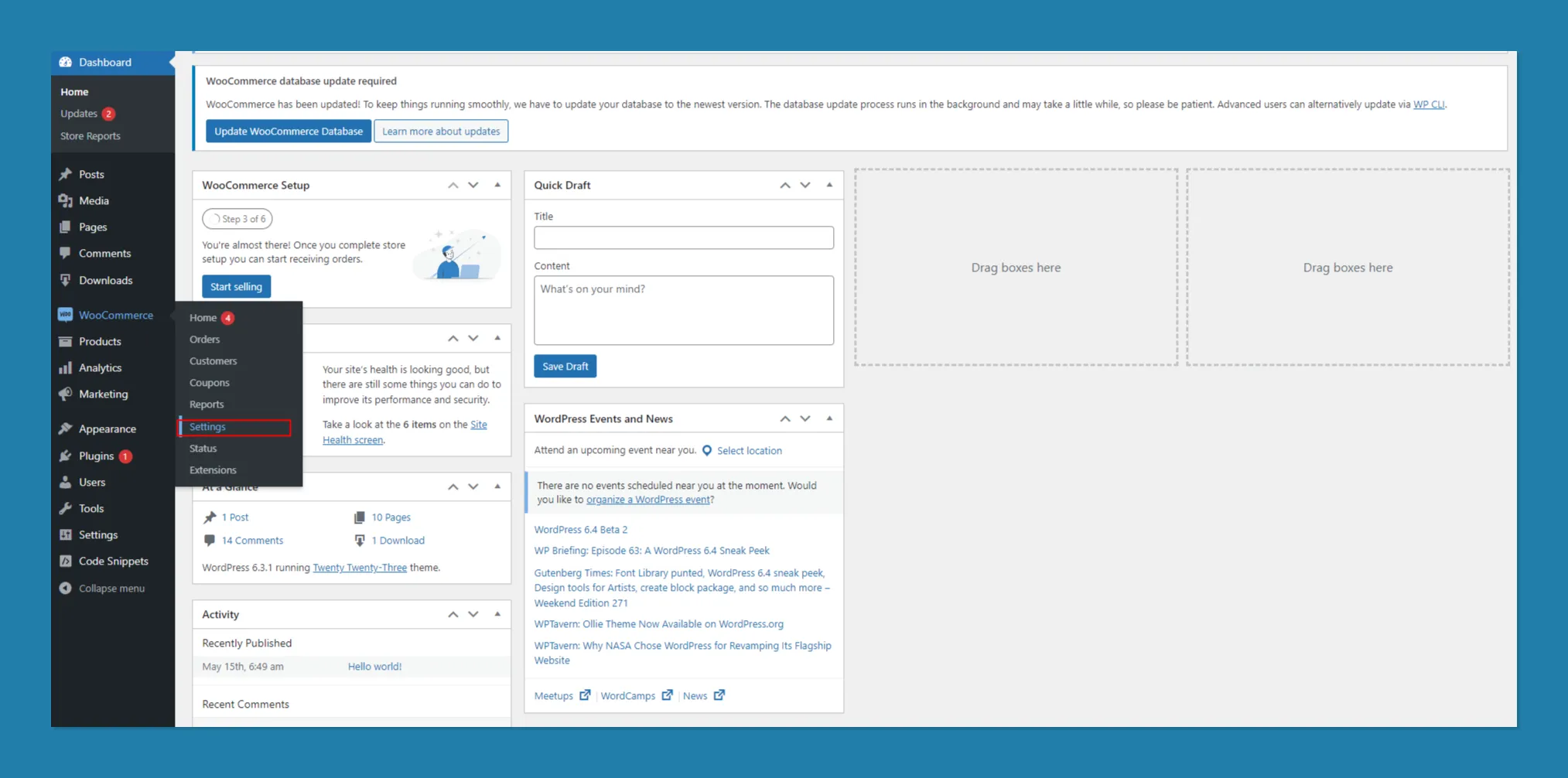Click the Analytics bar chart icon
Image resolution: width=1568 pixels, height=778 pixels.
pos(66,367)
